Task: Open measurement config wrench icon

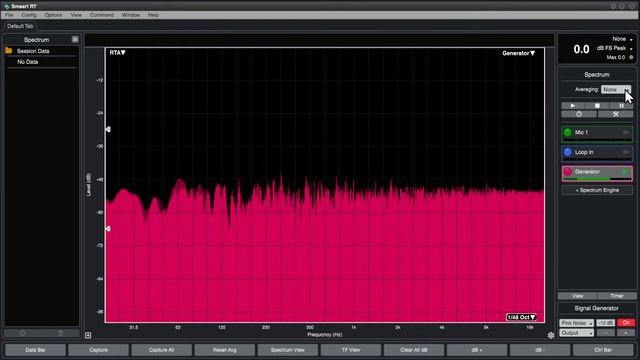Action: point(616,114)
